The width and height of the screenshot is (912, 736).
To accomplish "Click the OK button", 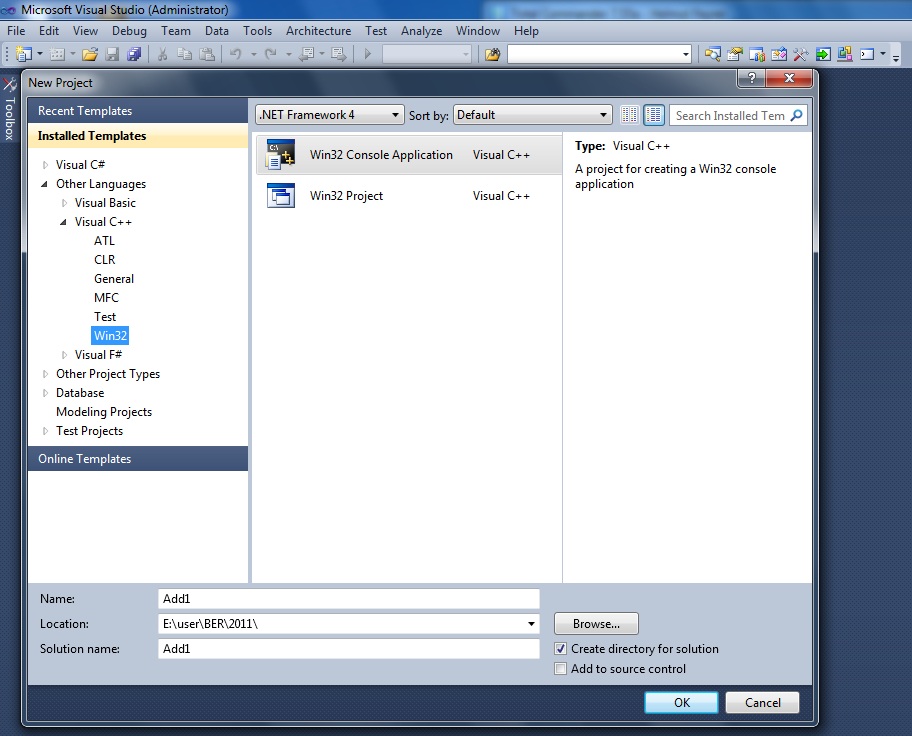I will point(682,702).
